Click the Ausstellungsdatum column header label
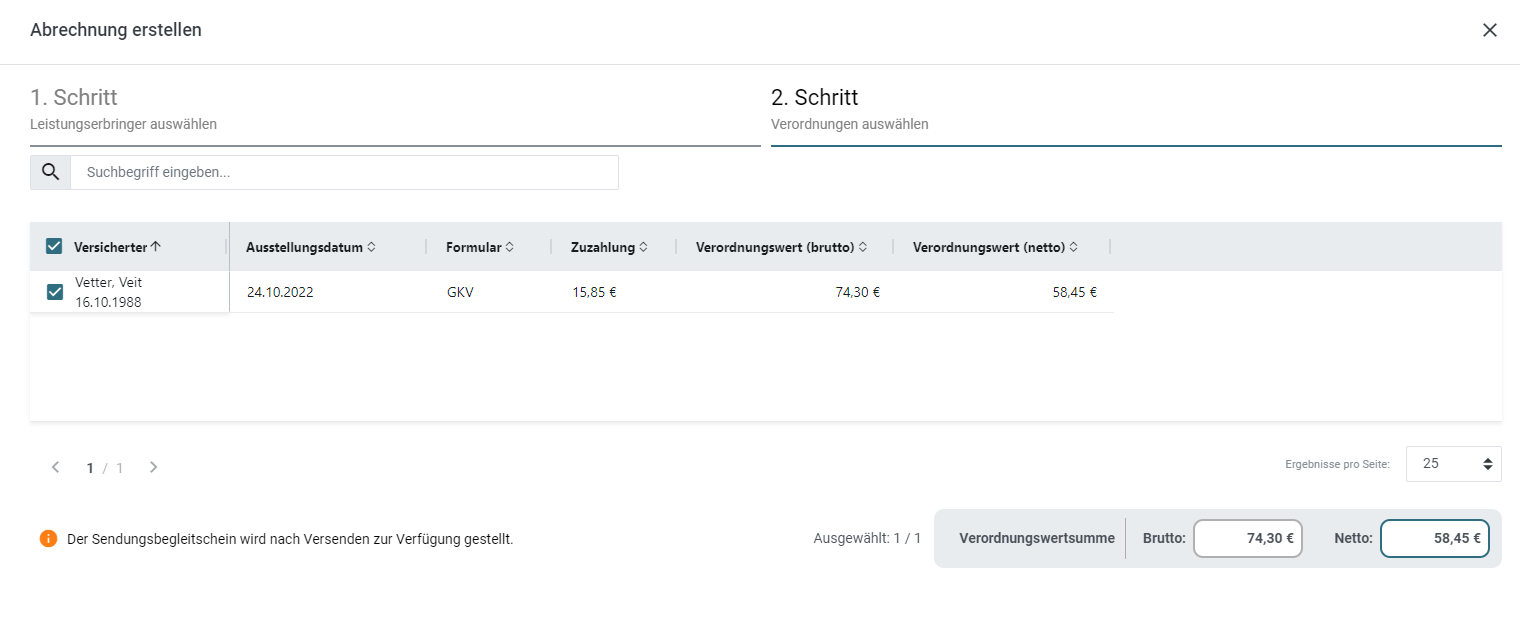This screenshot has width=1520, height=637. click(304, 247)
